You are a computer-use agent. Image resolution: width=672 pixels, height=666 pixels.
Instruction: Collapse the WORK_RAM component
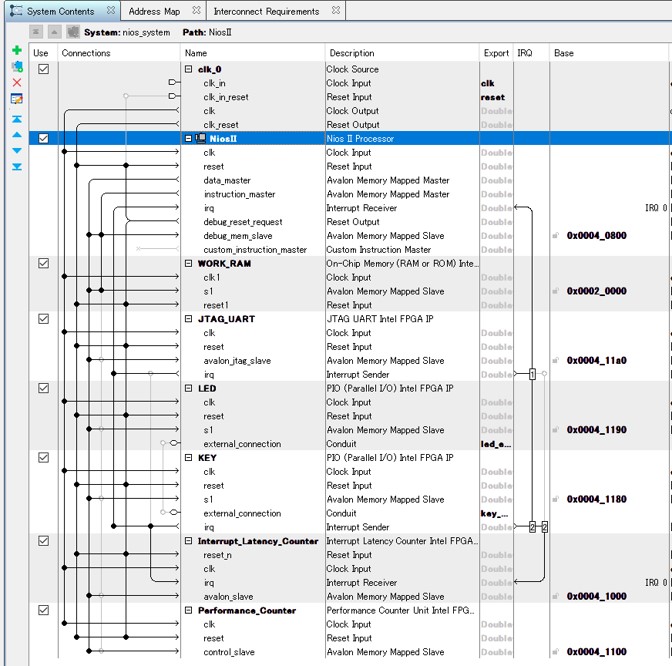click(x=188, y=263)
